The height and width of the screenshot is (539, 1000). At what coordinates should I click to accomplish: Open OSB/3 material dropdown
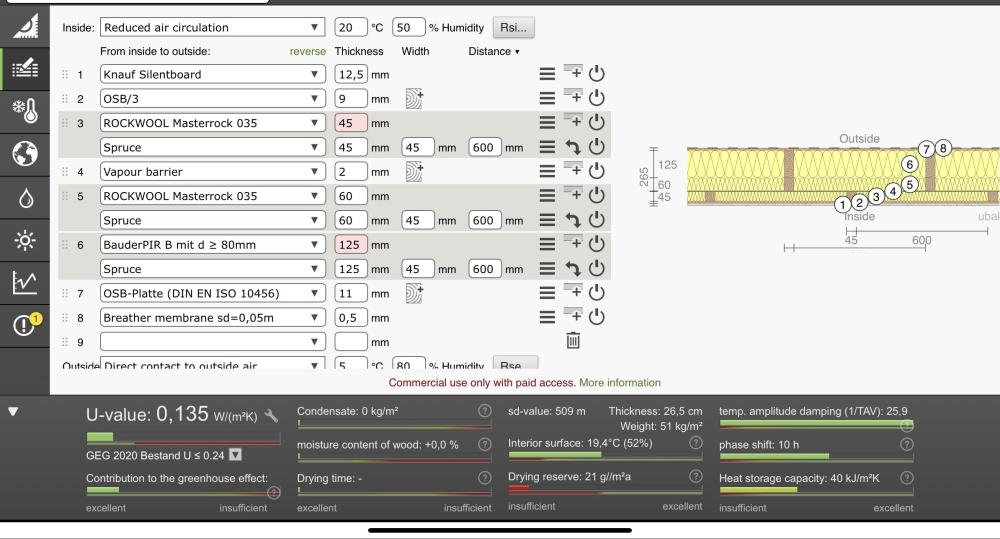[x=212, y=98]
